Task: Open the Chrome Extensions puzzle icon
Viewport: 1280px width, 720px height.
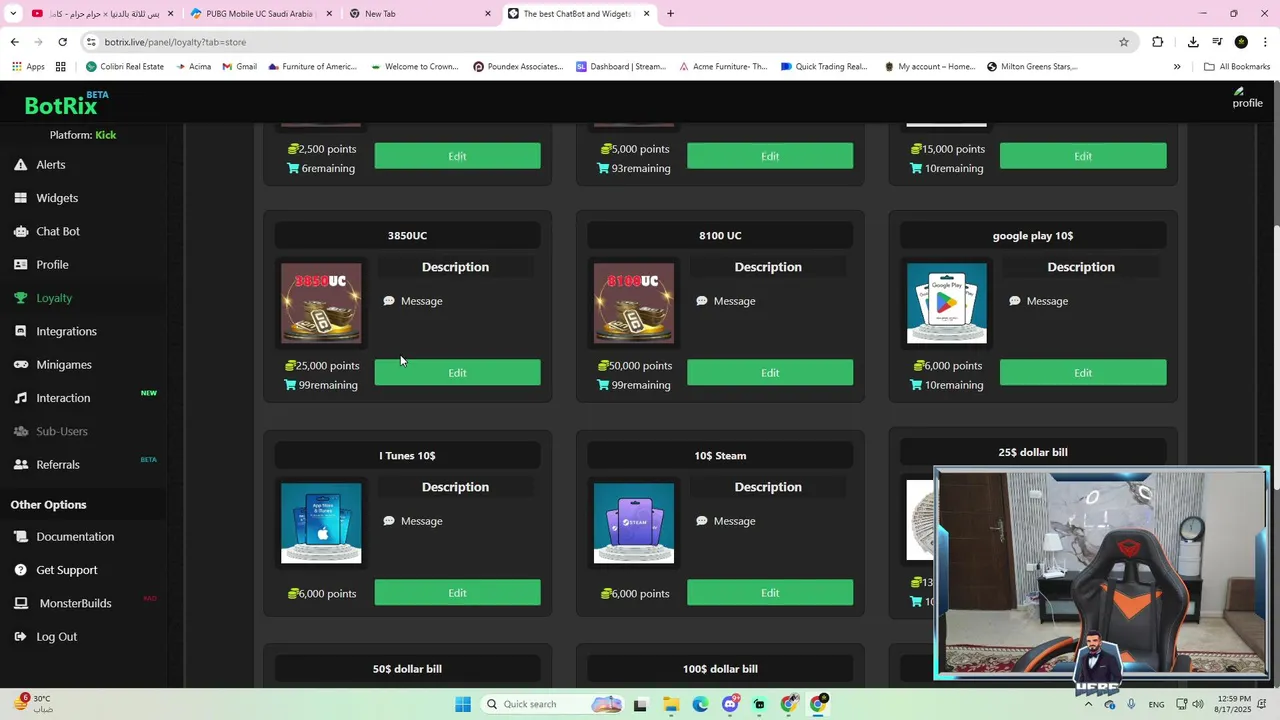Action: click(x=1158, y=42)
